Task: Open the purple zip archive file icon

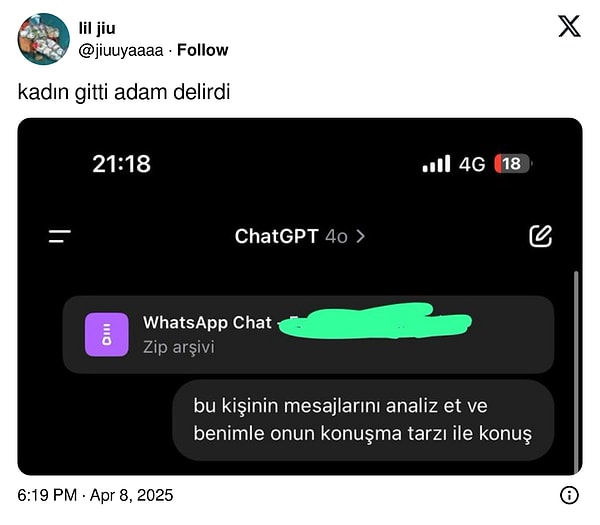Action: [x=107, y=334]
